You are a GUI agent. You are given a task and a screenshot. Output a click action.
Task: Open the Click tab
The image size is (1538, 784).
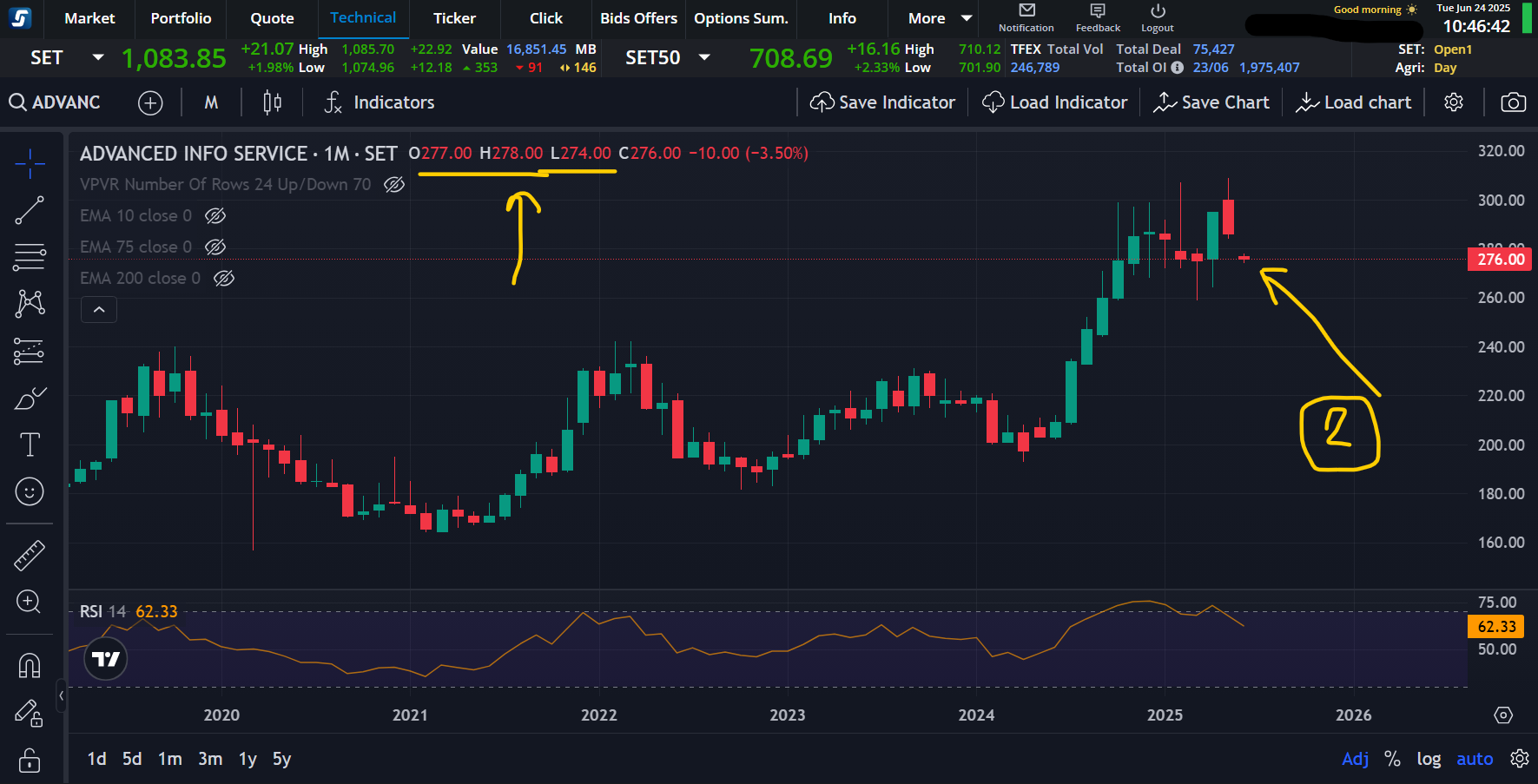click(545, 18)
